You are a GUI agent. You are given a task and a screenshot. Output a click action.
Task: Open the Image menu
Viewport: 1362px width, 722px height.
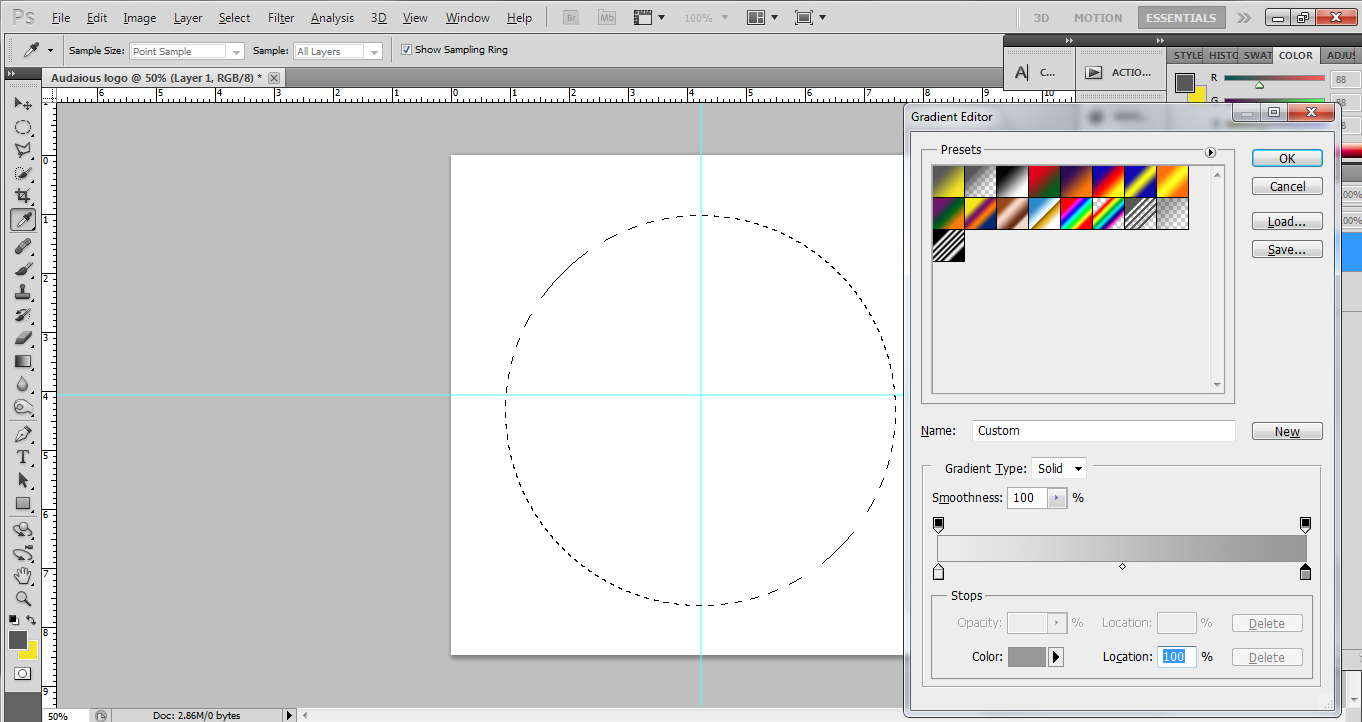coord(140,18)
